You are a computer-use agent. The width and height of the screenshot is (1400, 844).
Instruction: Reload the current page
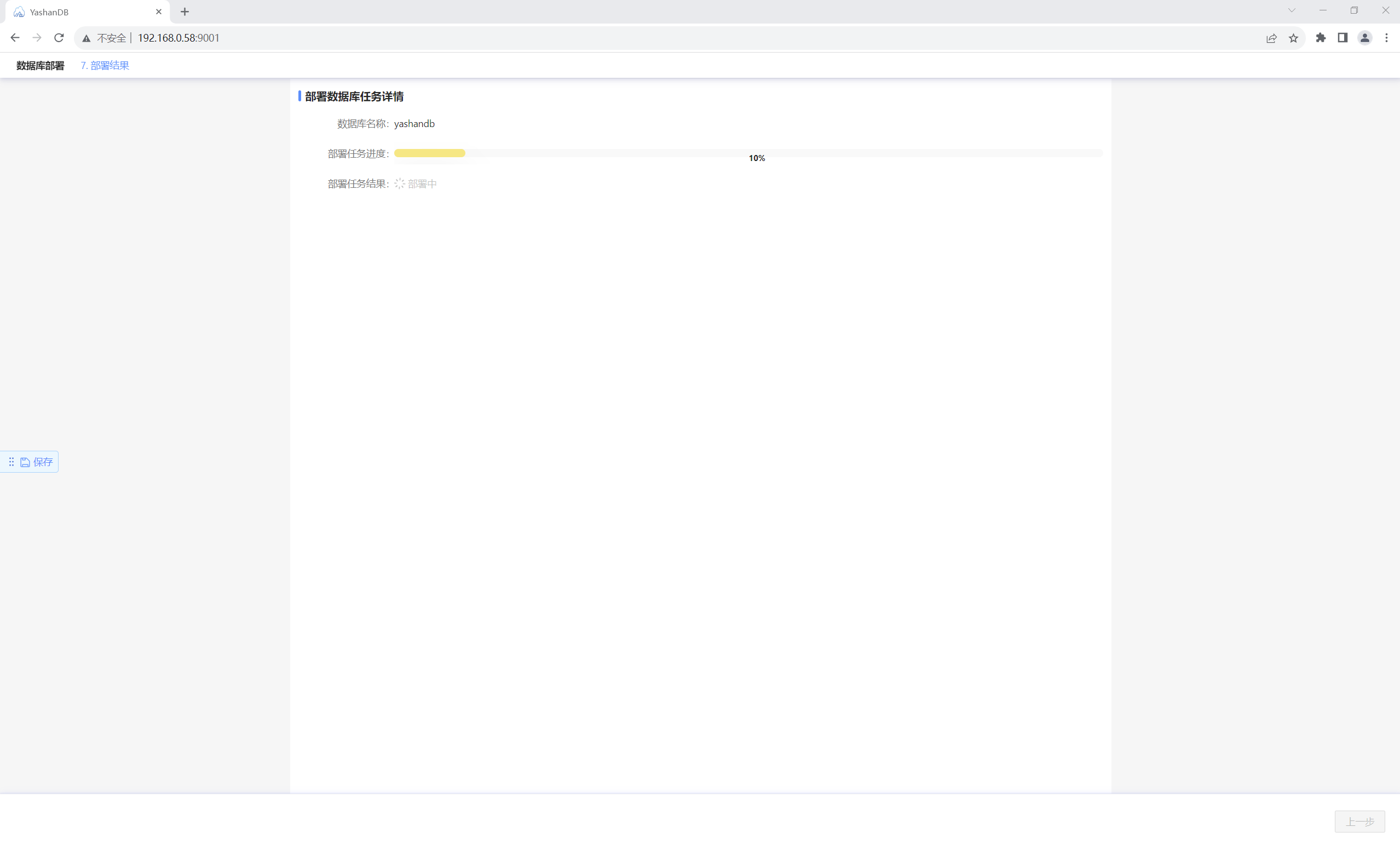59,37
